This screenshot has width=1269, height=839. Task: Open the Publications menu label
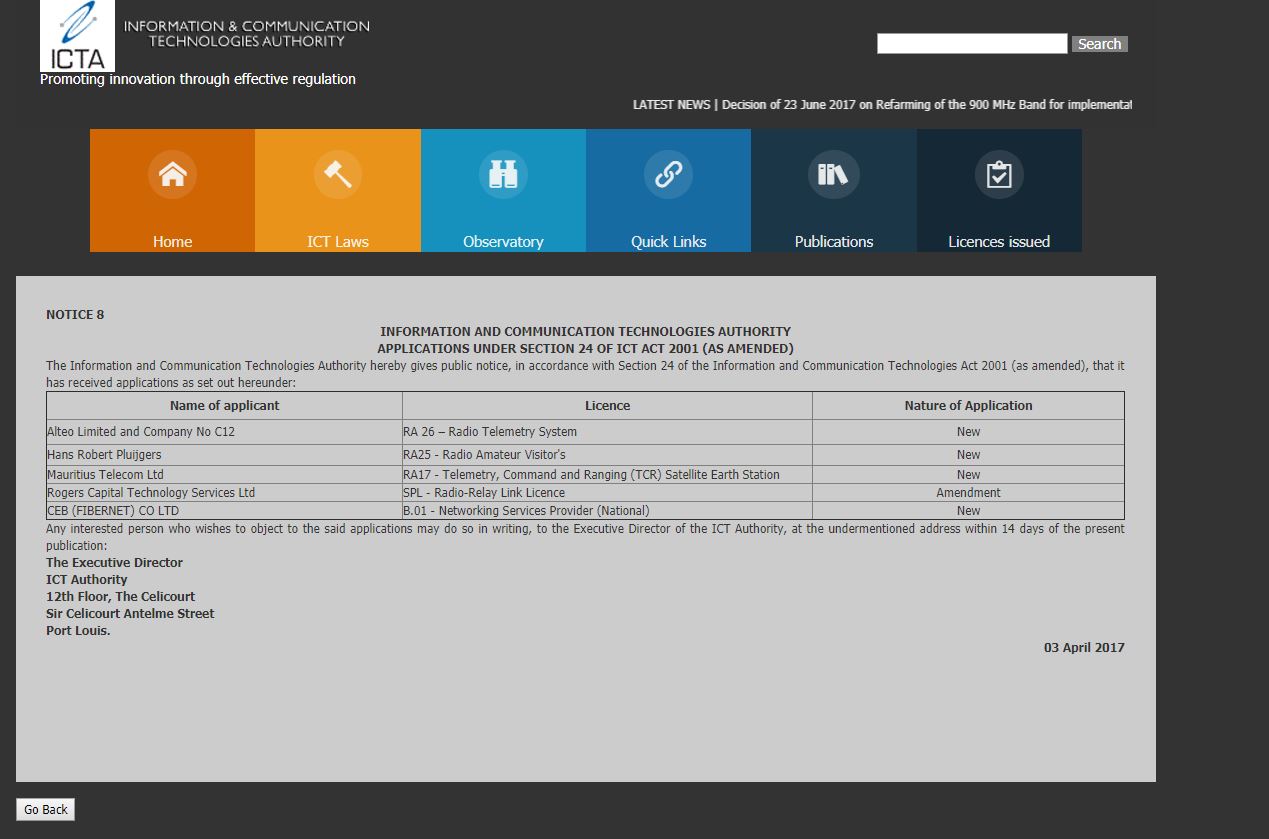pos(834,242)
